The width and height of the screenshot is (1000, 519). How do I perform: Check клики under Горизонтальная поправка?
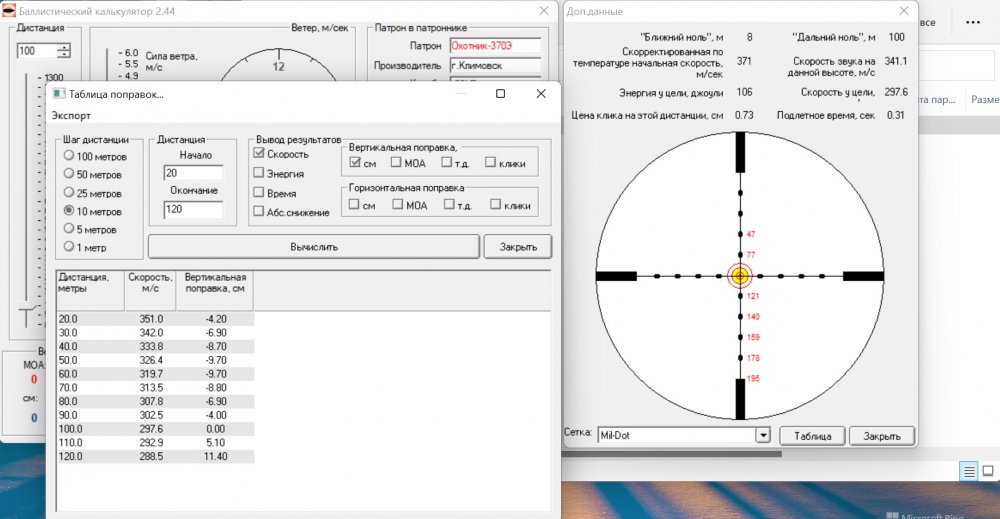(x=496, y=205)
